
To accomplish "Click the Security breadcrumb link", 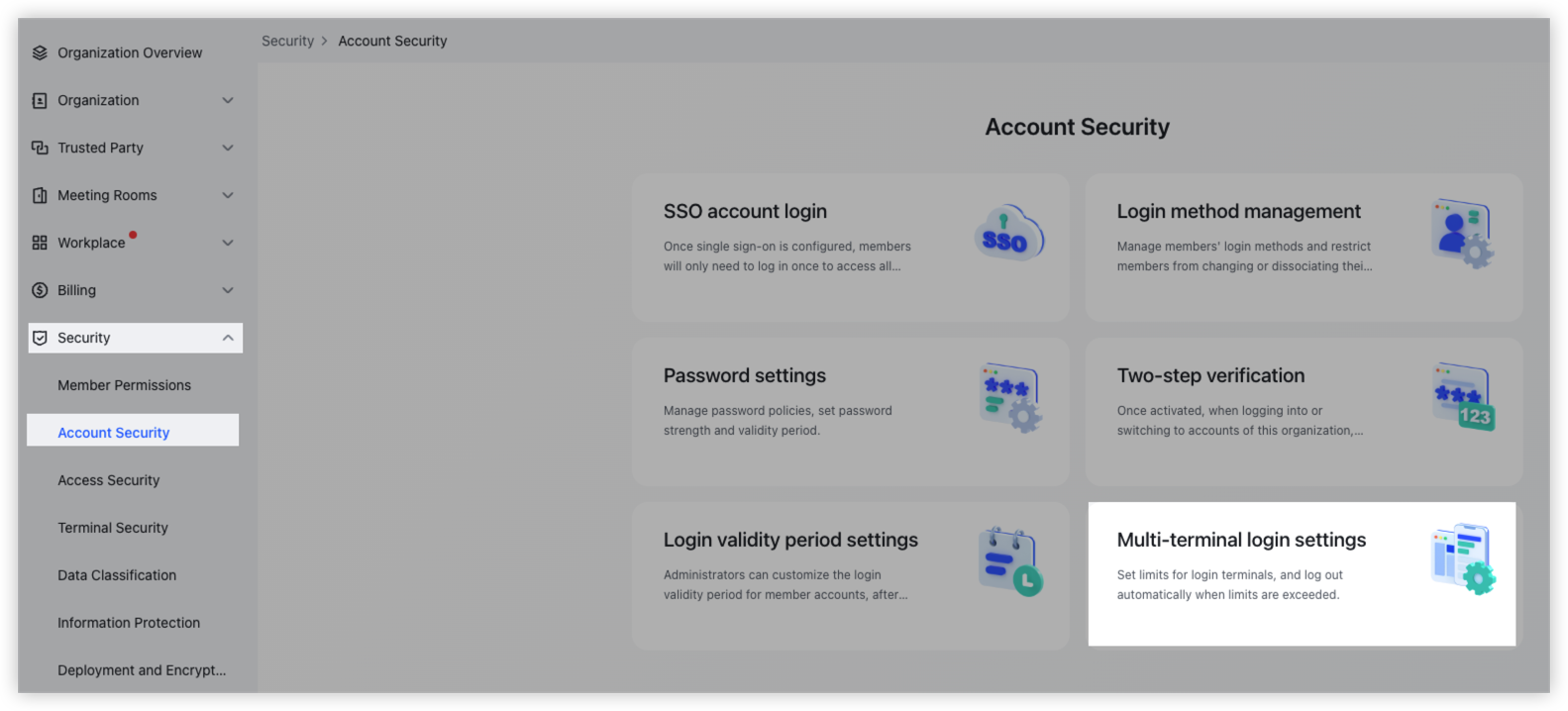I will tap(287, 41).
